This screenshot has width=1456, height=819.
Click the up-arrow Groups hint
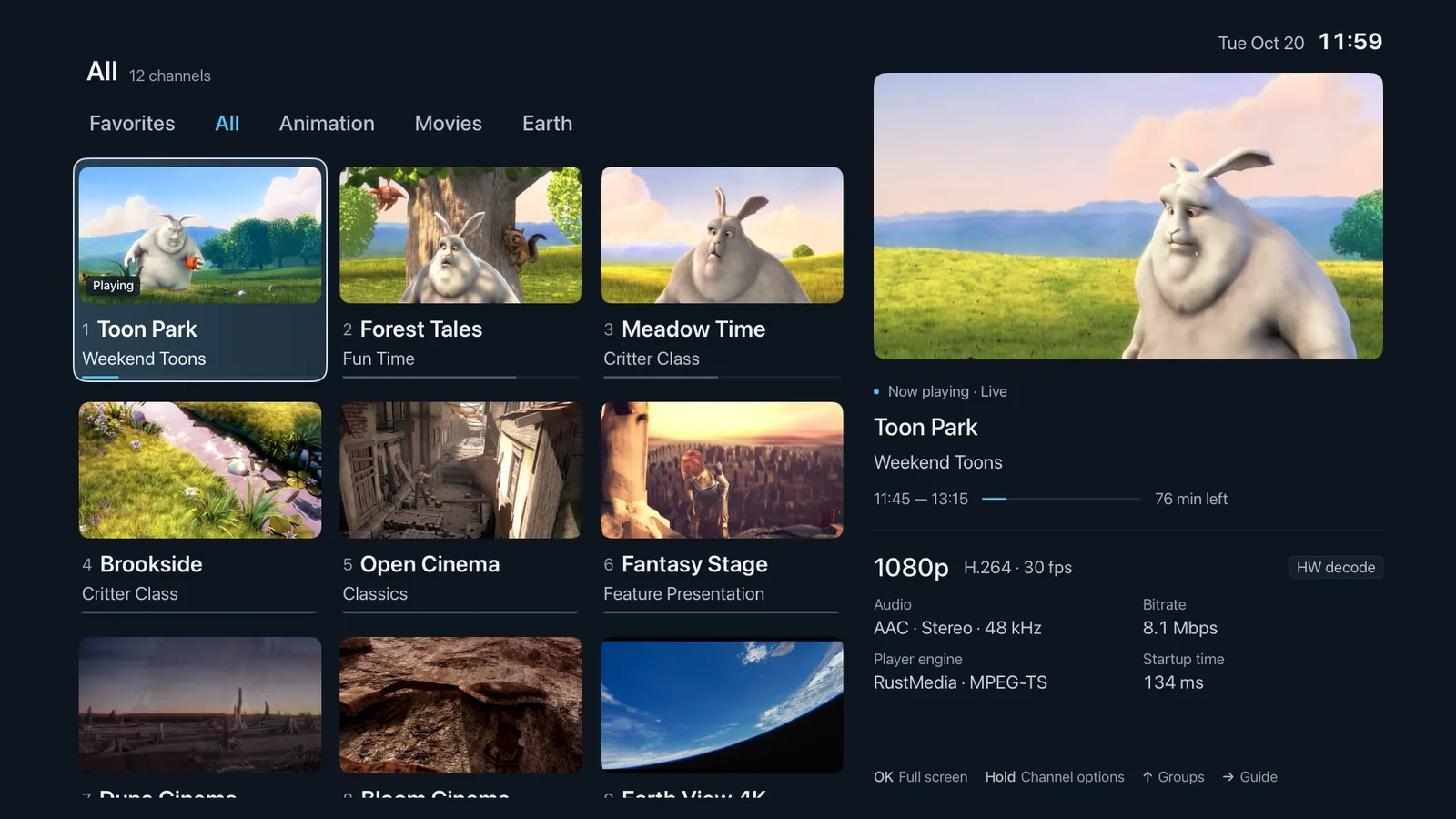point(1174,777)
